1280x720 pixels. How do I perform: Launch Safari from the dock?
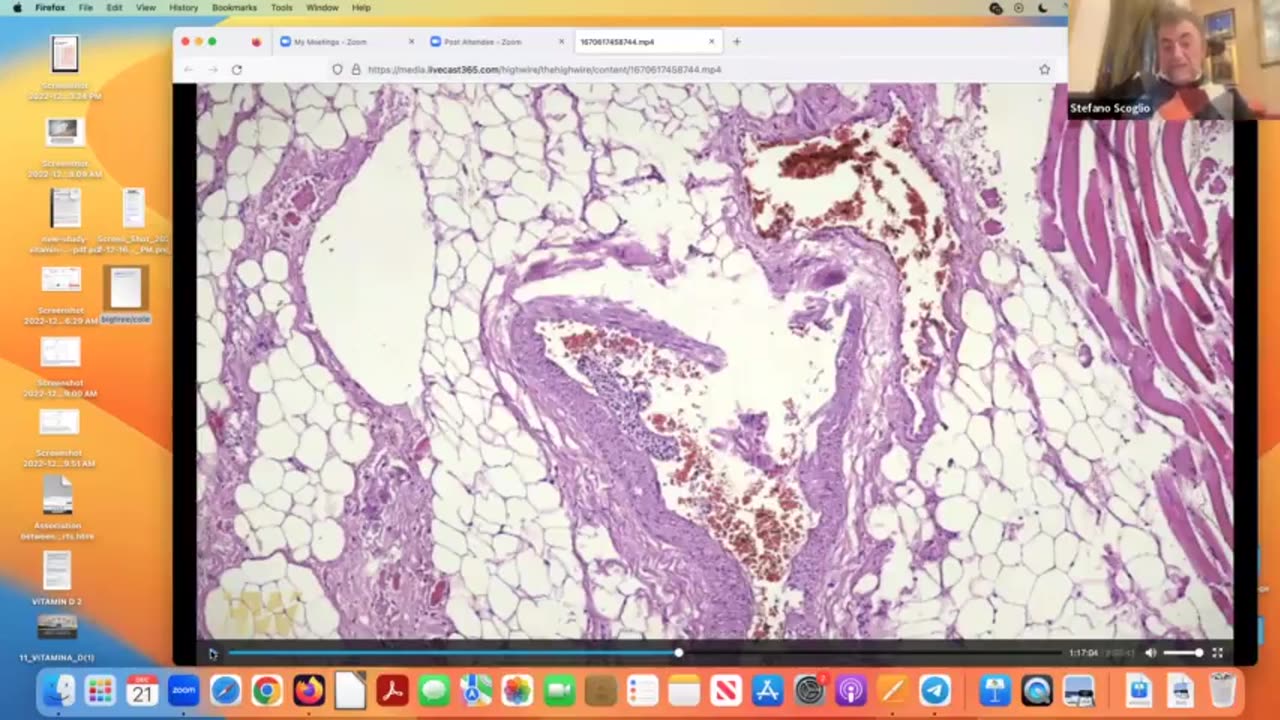click(226, 690)
